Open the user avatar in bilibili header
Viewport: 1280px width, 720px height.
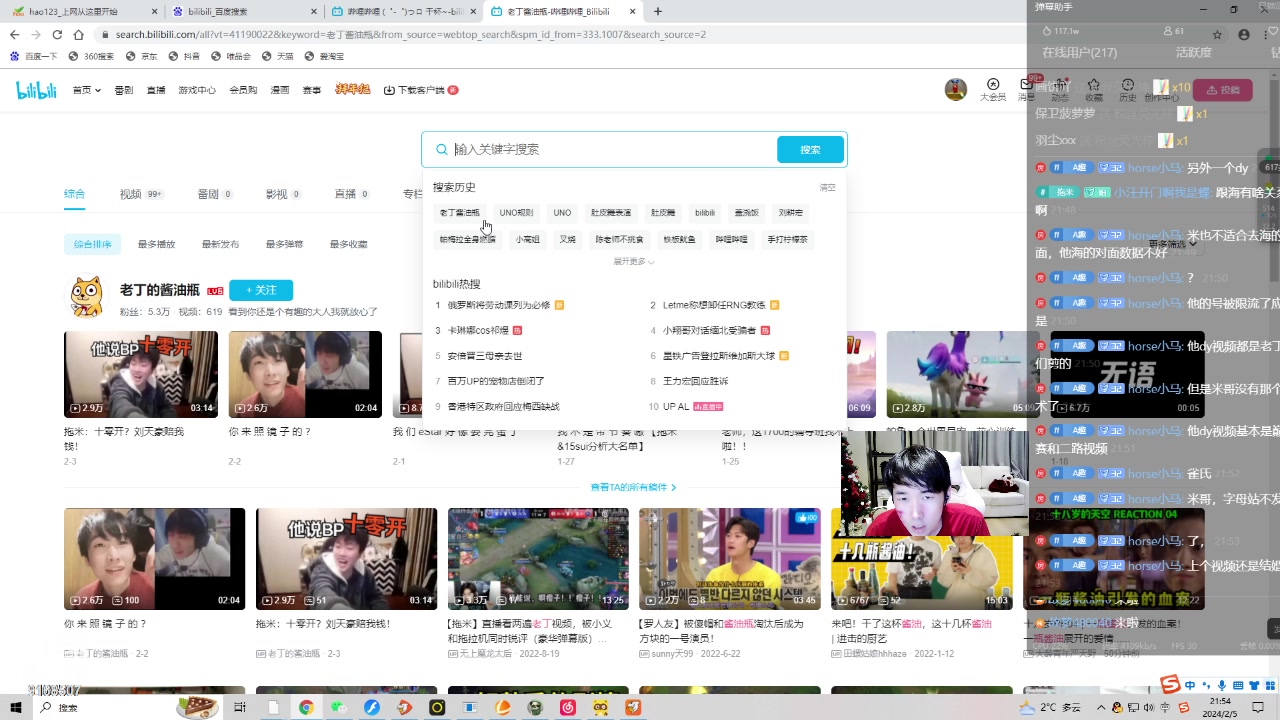(x=956, y=89)
